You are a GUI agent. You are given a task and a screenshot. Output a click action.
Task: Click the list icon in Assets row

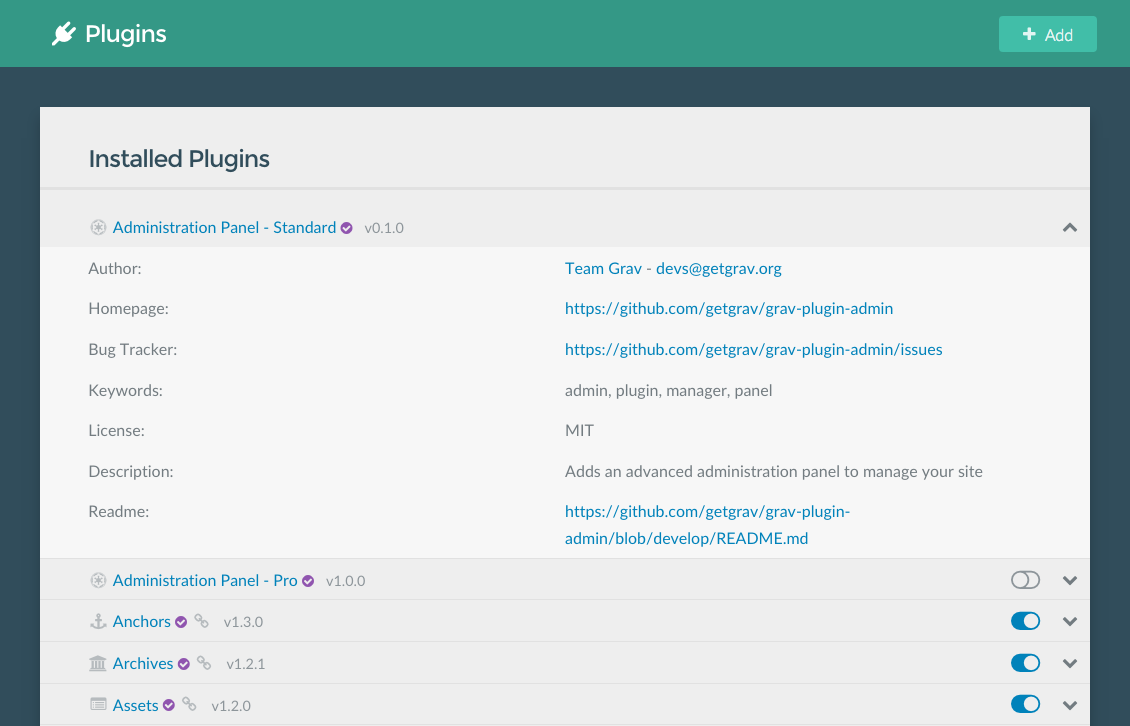pyautogui.click(x=98, y=704)
